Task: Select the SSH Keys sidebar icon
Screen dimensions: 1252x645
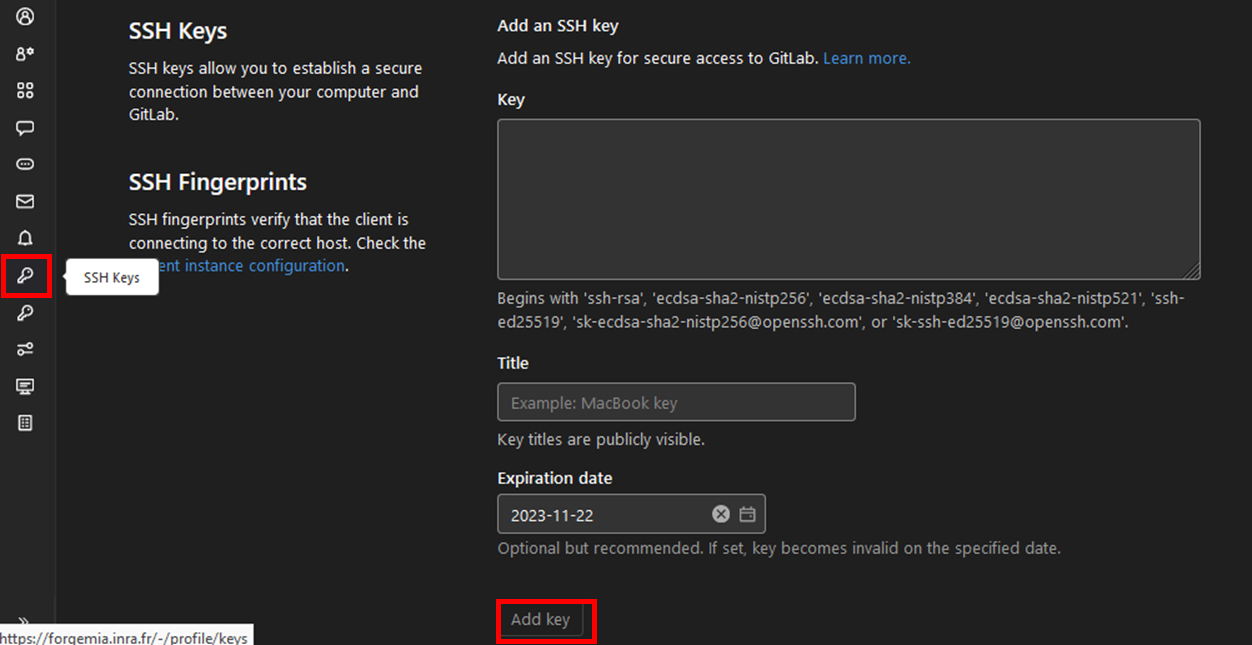Action: [25, 276]
